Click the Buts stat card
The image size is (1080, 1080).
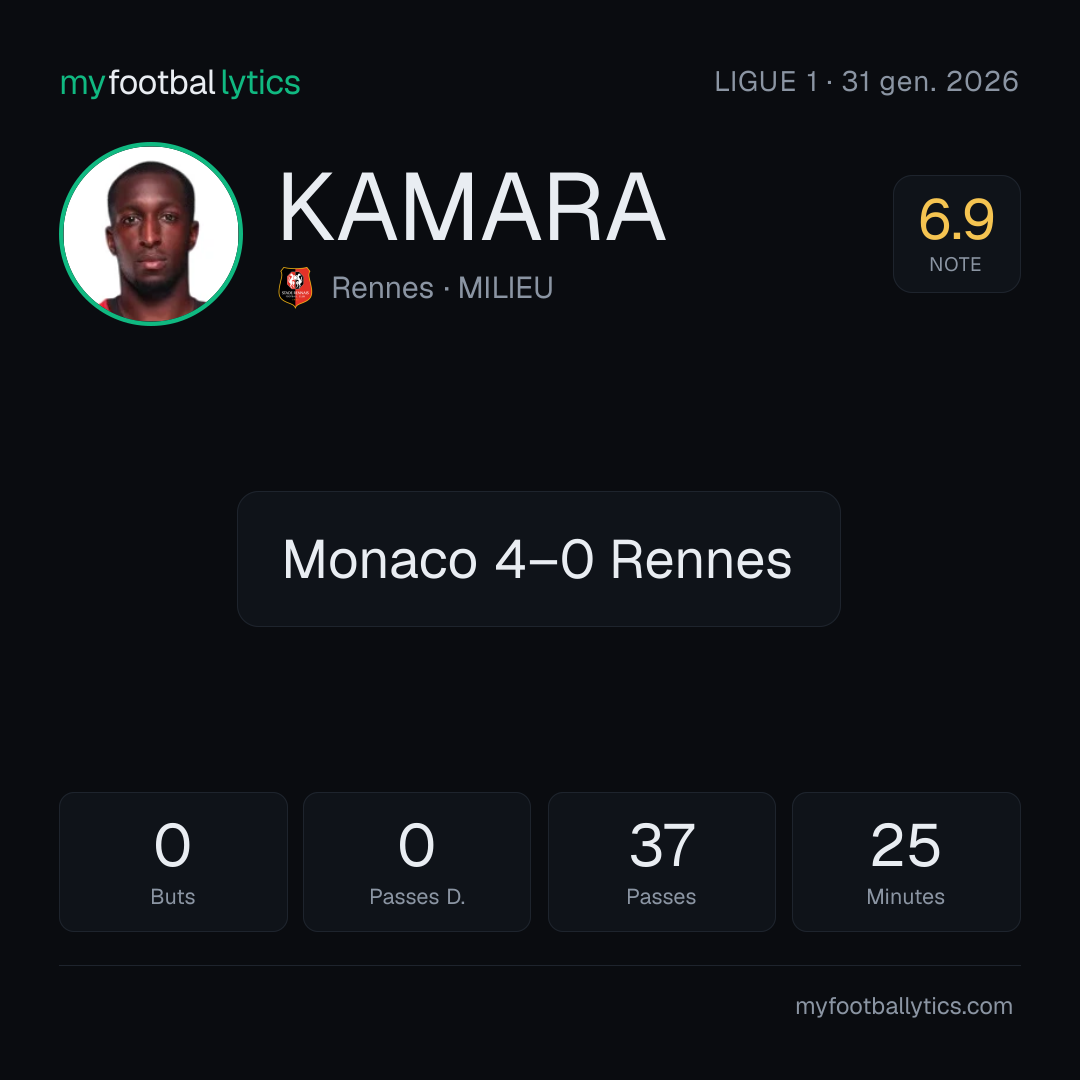pyautogui.click(x=173, y=862)
